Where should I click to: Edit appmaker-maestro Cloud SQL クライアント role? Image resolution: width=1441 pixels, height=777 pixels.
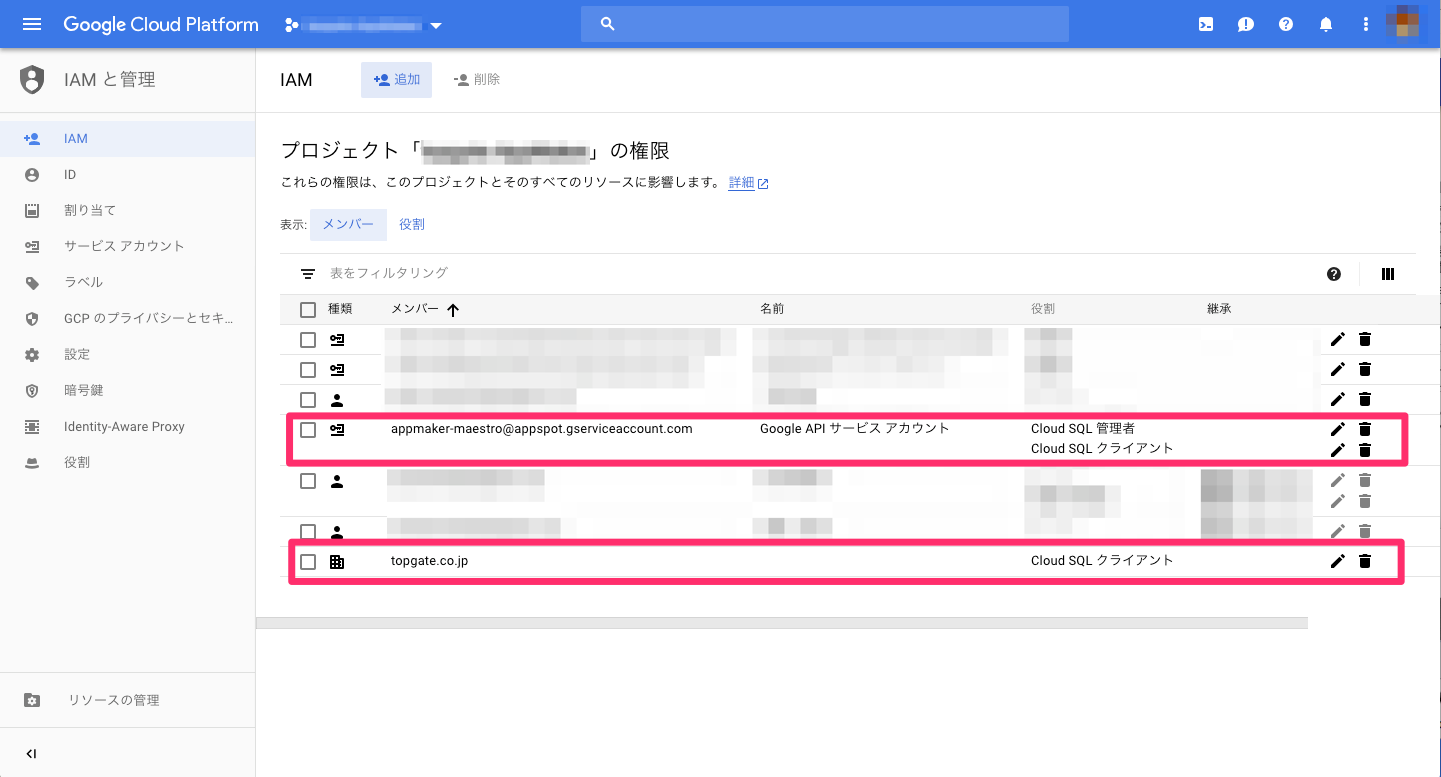pos(1338,450)
